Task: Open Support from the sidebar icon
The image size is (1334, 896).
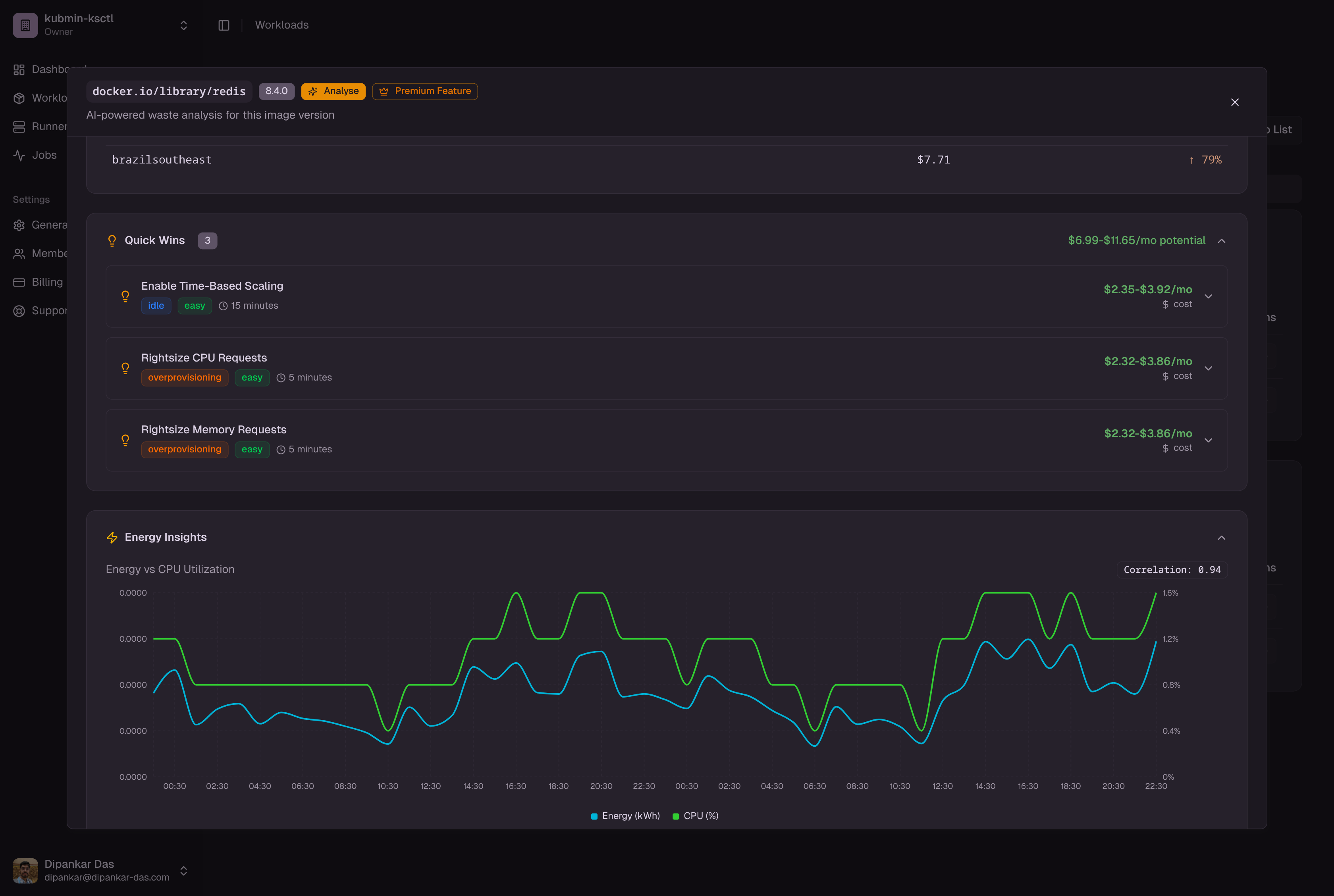Action: tap(19, 310)
